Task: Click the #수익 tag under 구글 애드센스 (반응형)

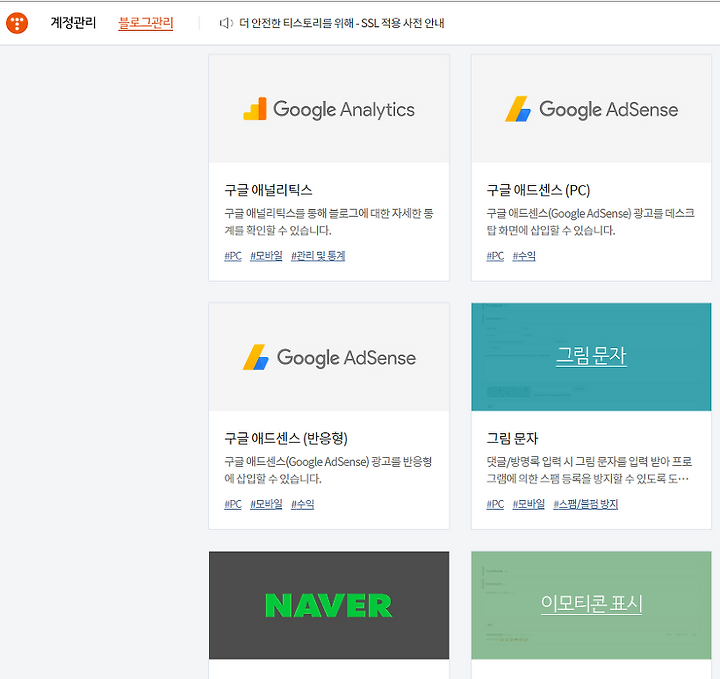Action: 303,504
